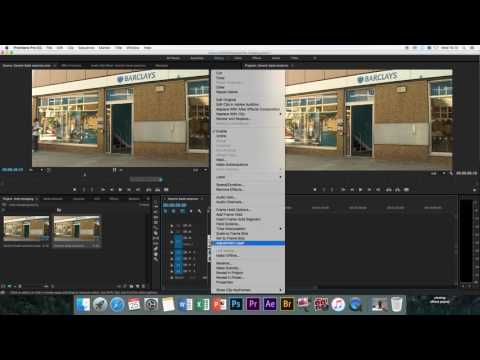Image resolution: width=480 pixels, height=360 pixels.
Task: Select first clip thumbnail in Project panel
Action: click(26, 228)
